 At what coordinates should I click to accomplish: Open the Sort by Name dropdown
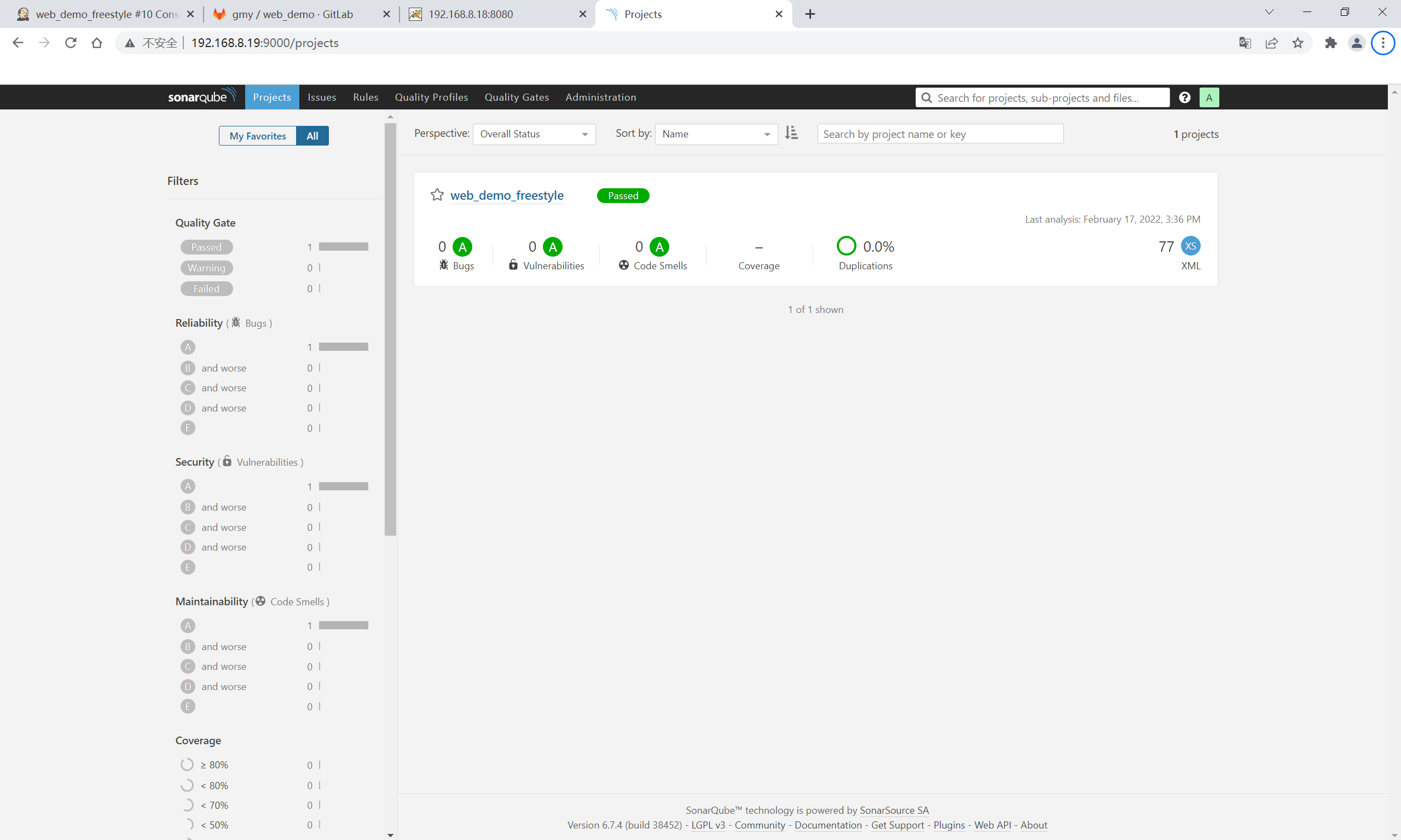(x=716, y=134)
